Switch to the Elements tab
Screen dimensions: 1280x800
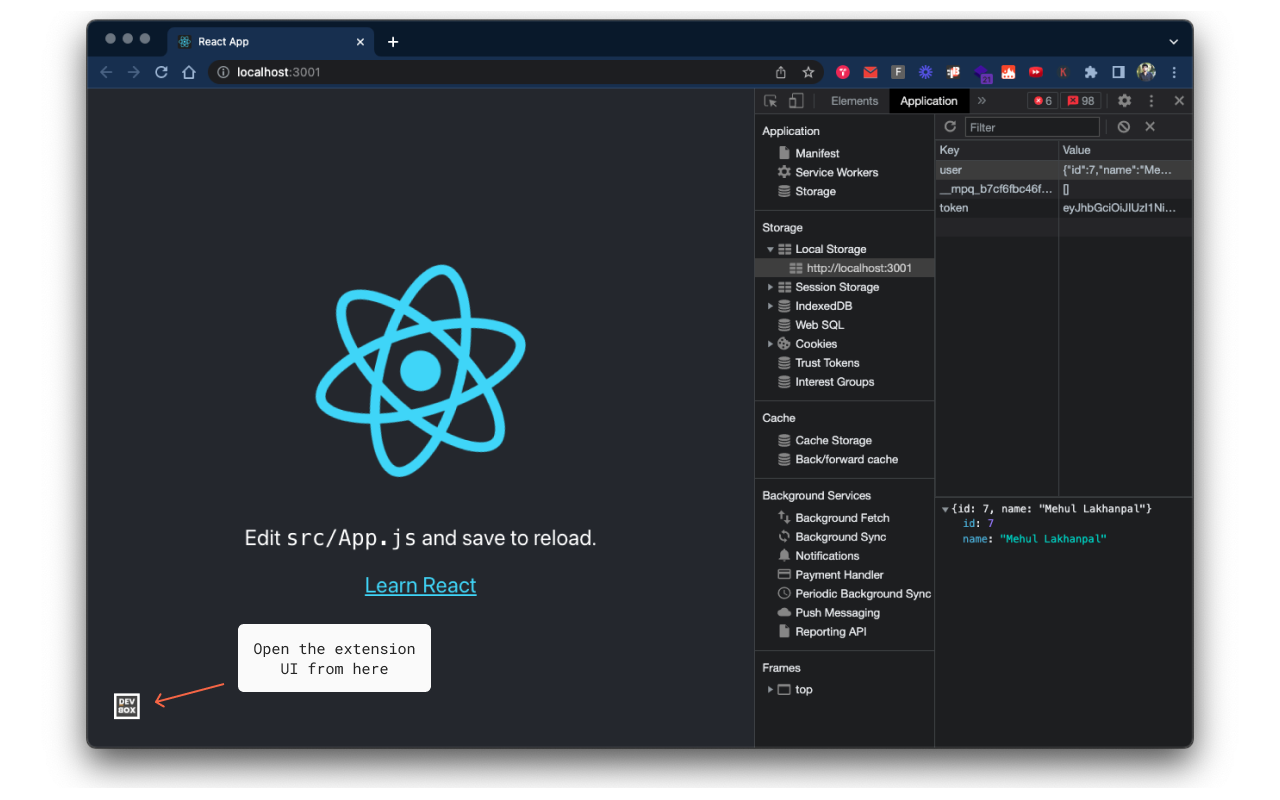[854, 101]
